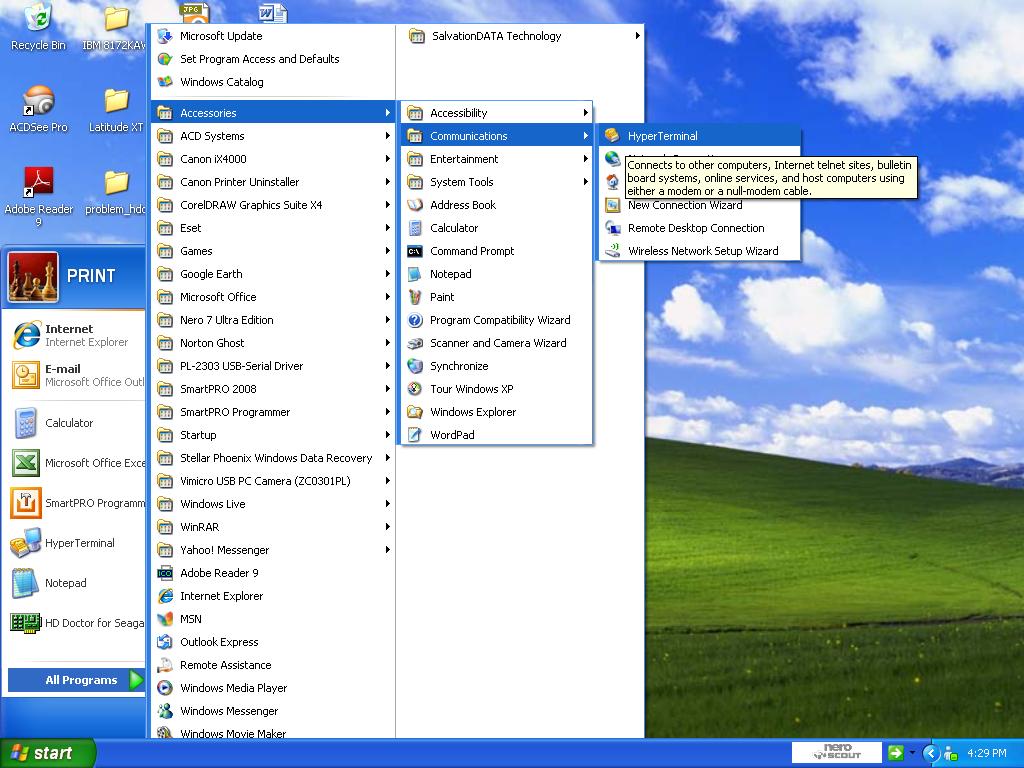Click the PRINT user chess picture

33,277
